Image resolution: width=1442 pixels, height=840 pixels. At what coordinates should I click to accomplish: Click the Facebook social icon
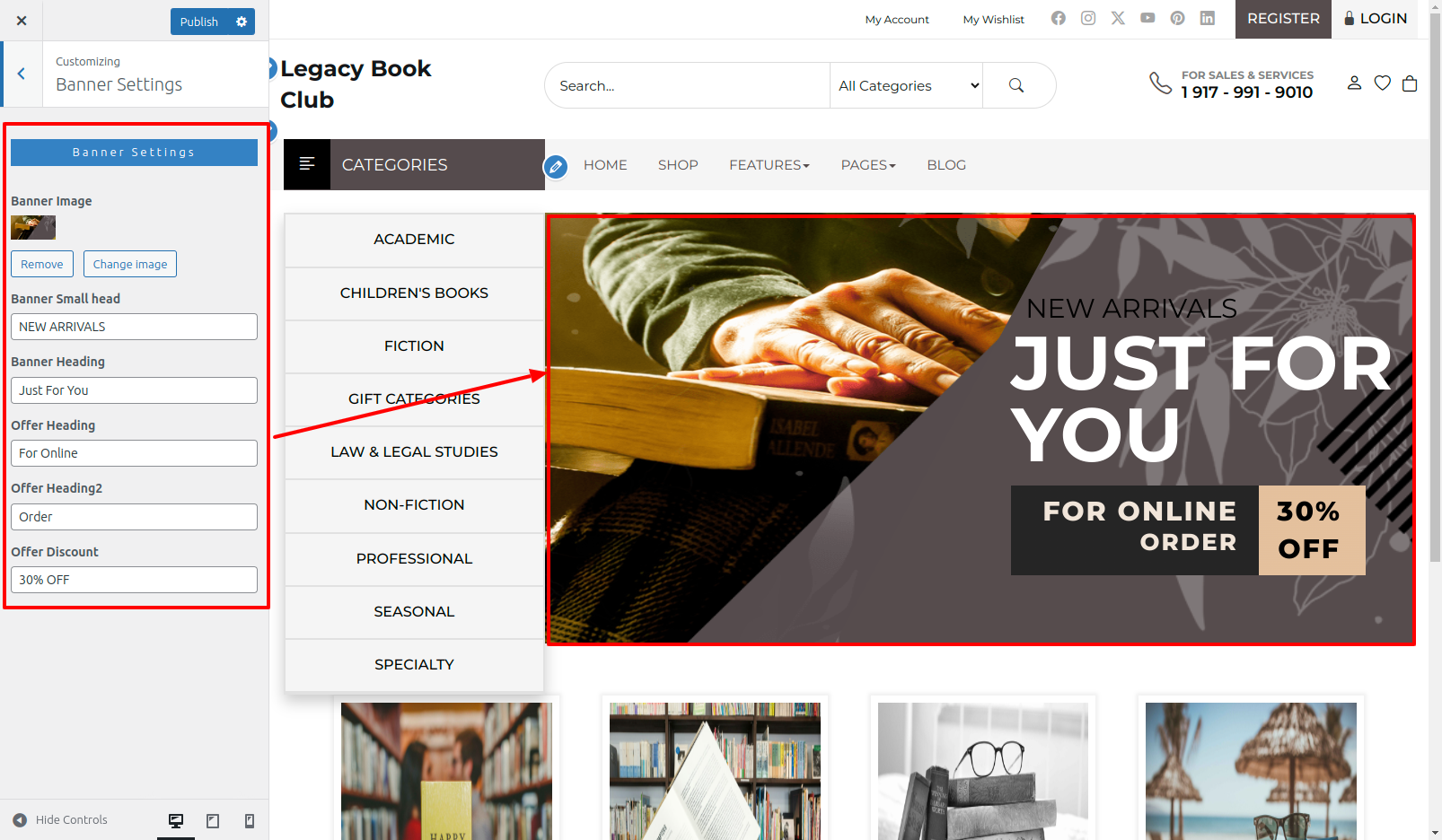[1059, 18]
